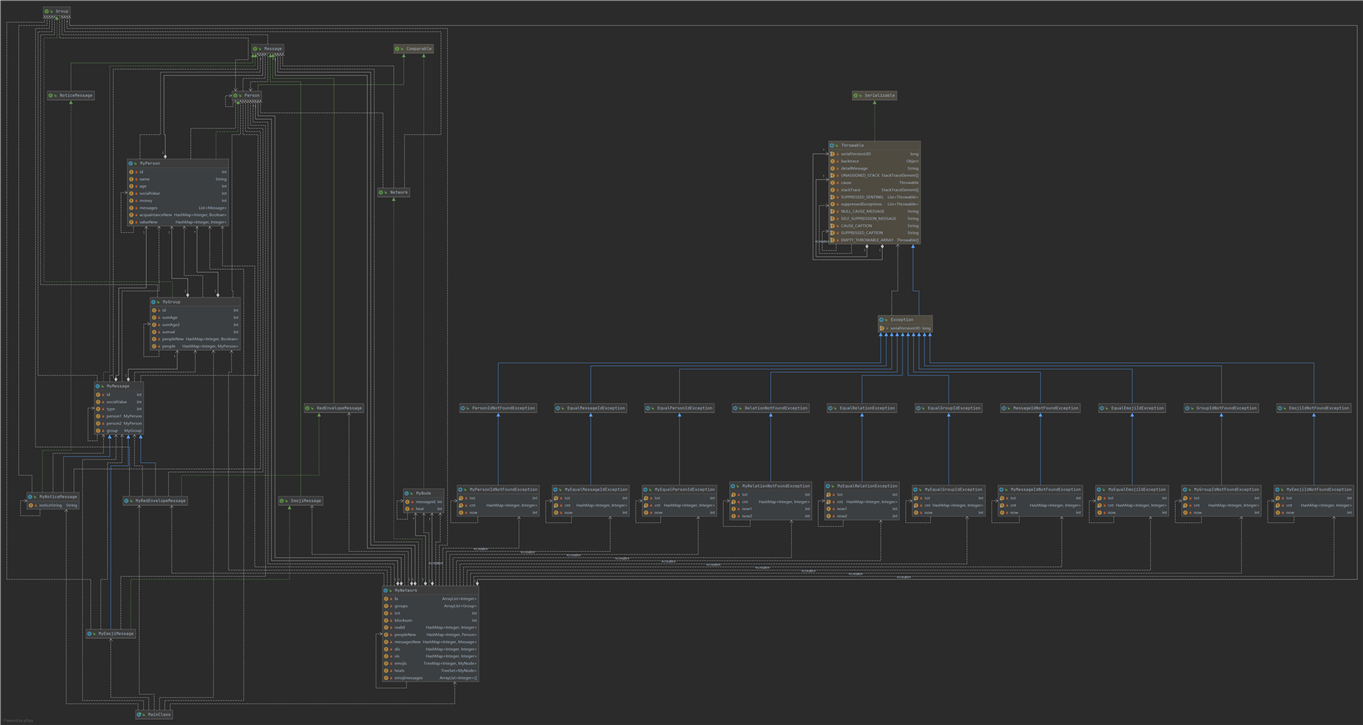
Task: Click the EqualGroupIdException node
Action: coord(948,408)
